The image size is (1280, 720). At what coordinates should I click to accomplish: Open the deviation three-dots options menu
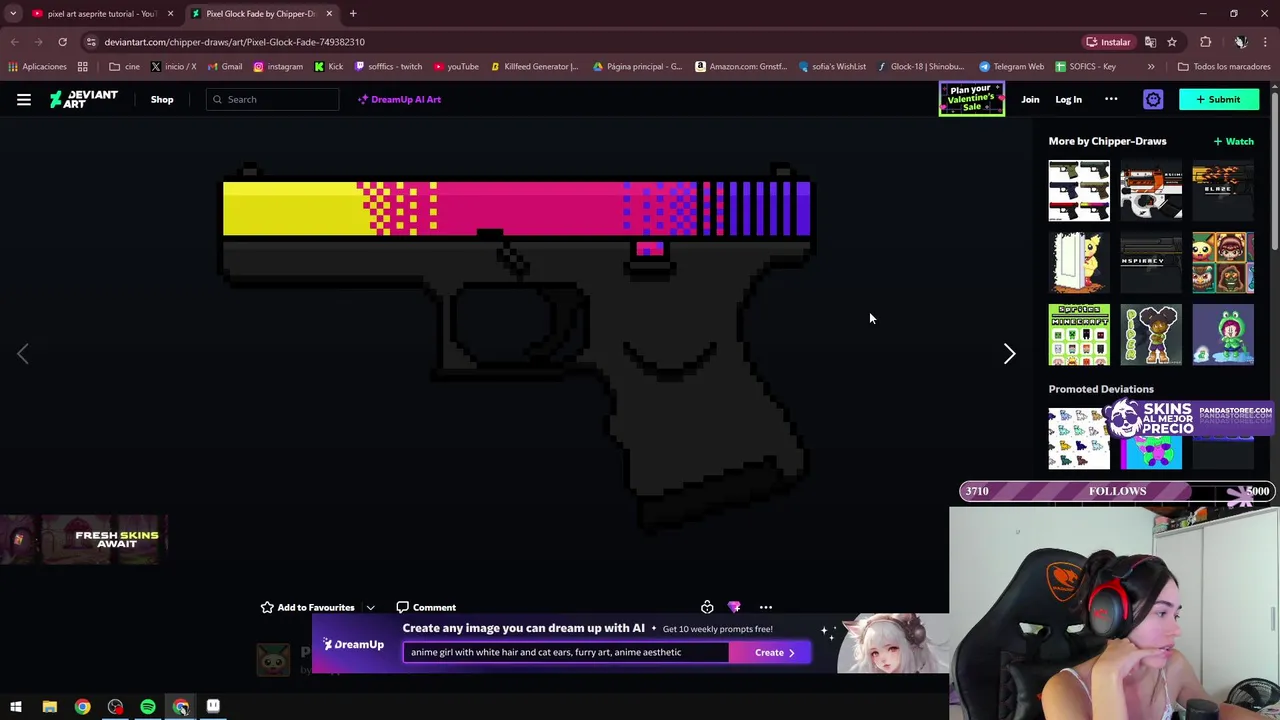pyautogui.click(x=766, y=607)
